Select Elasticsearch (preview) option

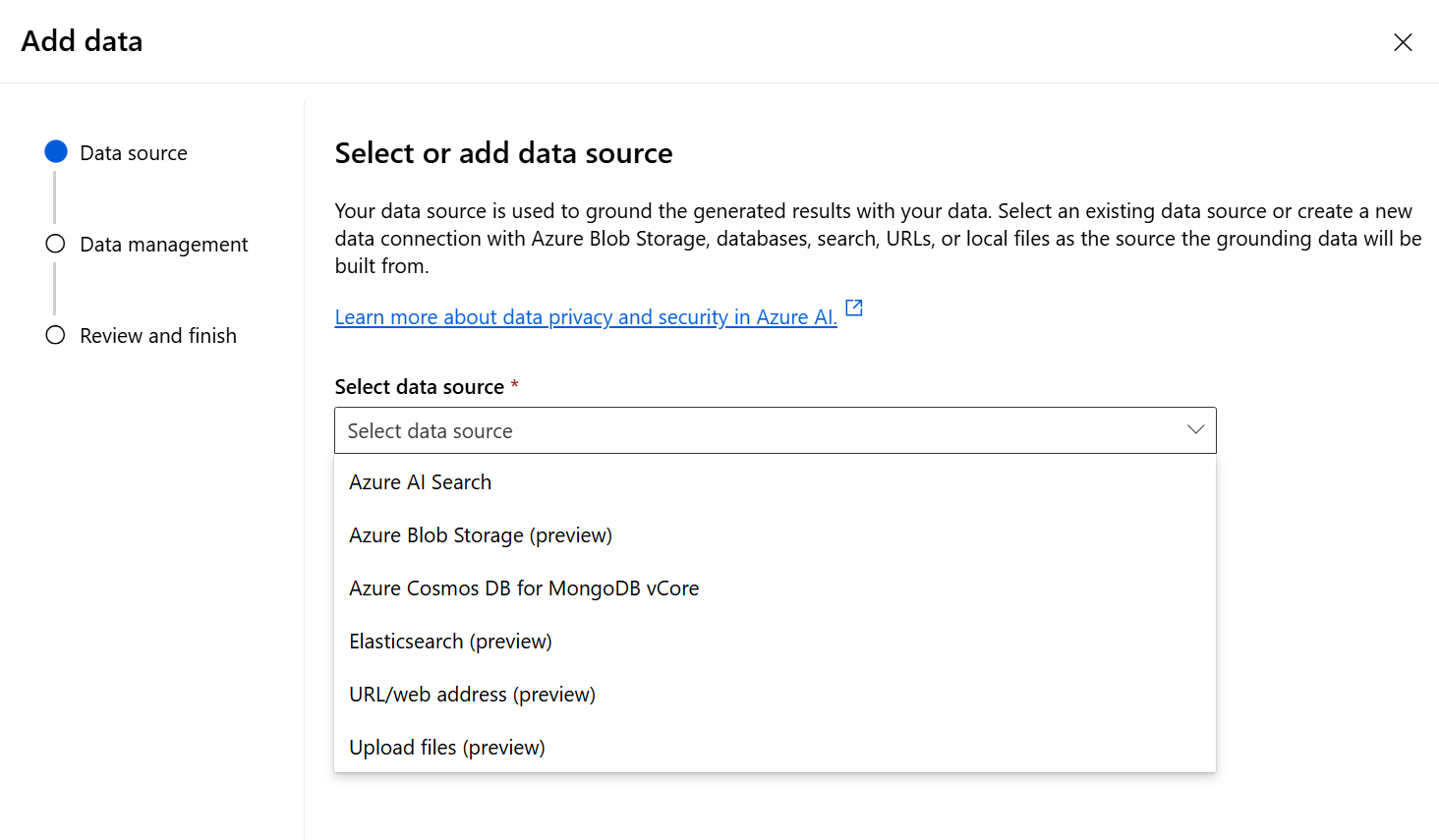775,642
